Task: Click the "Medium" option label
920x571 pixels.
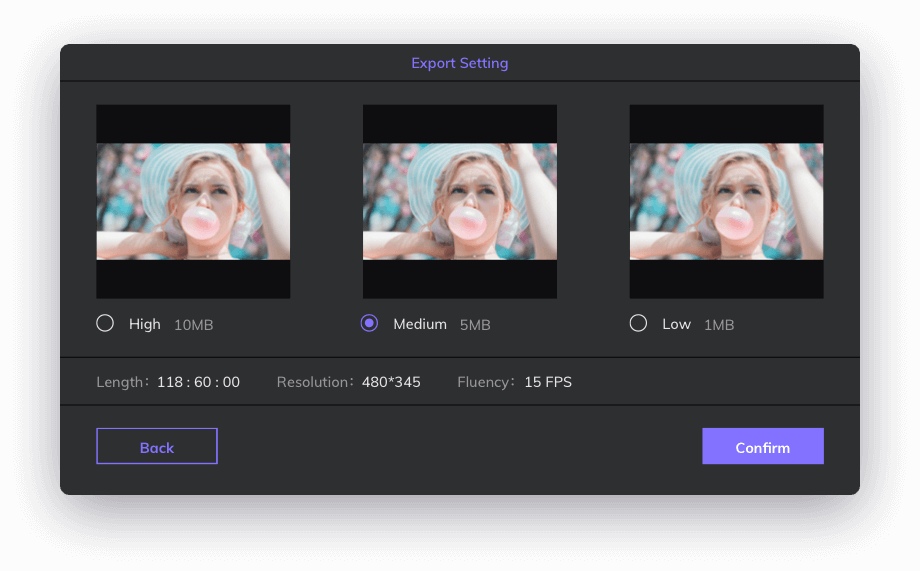Action: coord(420,324)
